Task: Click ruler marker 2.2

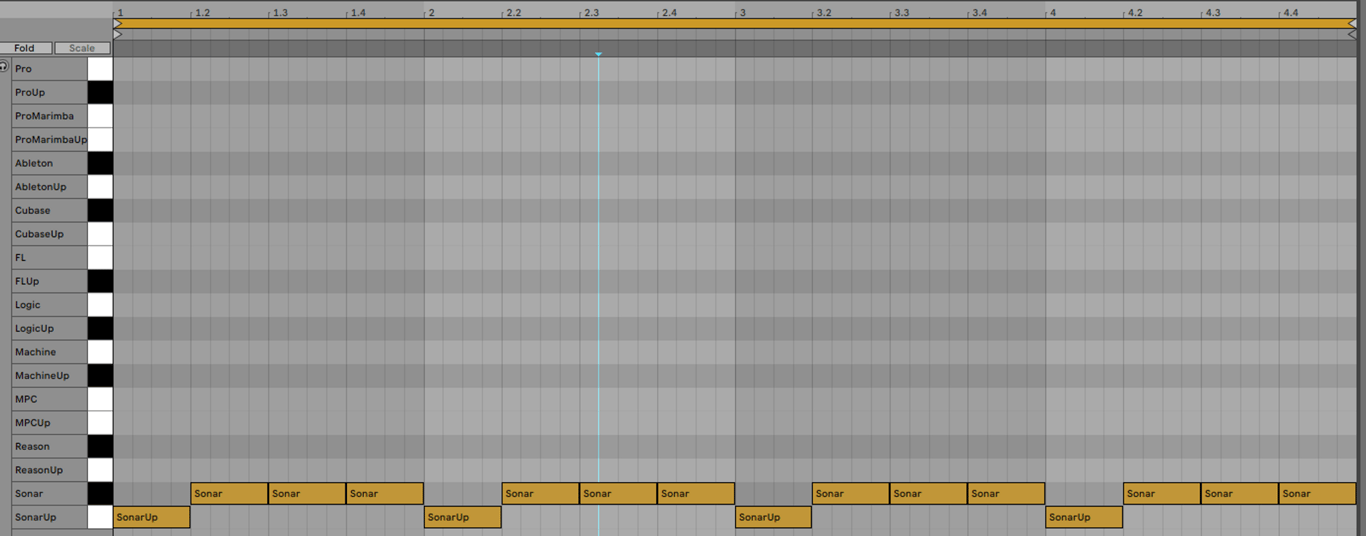Action: 513,13
